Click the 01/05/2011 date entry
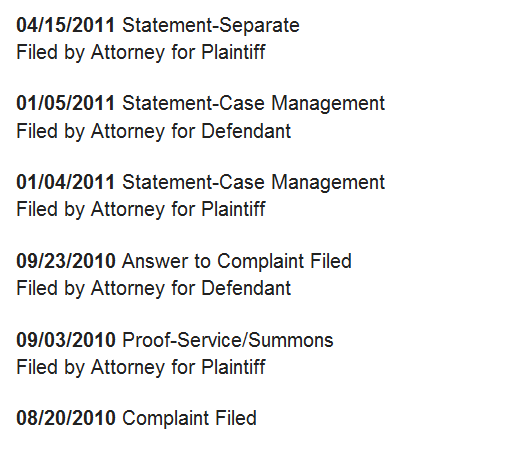Screen dimensions: 520x458 click(66, 103)
